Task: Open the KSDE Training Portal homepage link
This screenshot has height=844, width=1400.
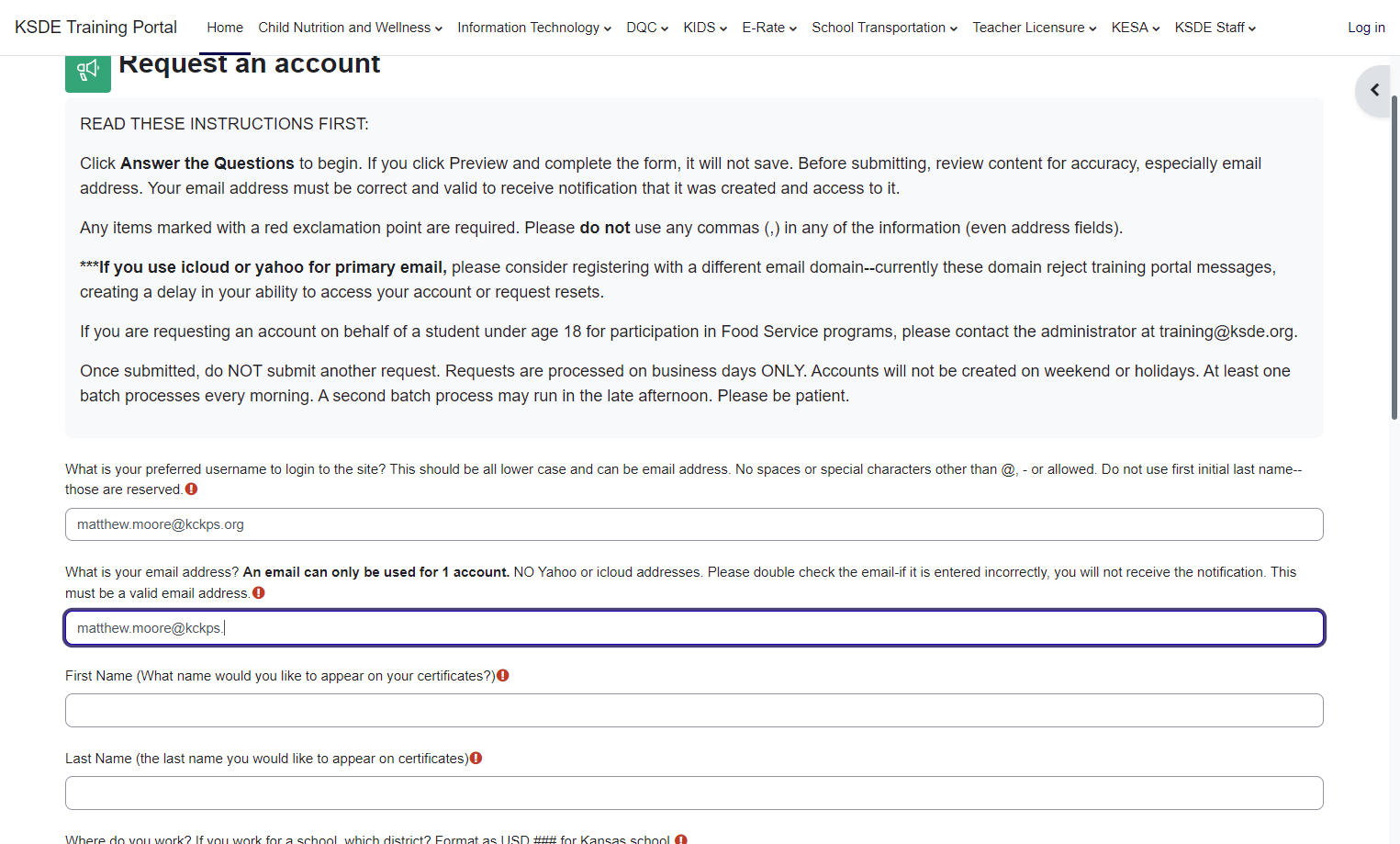Action: [96, 28]
